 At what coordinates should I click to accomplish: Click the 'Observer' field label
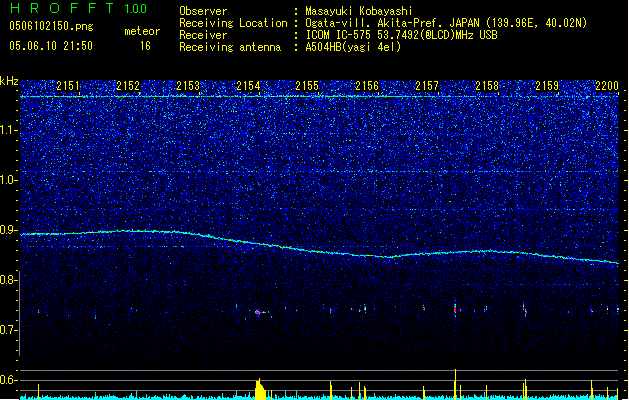(x=203, y=11)
